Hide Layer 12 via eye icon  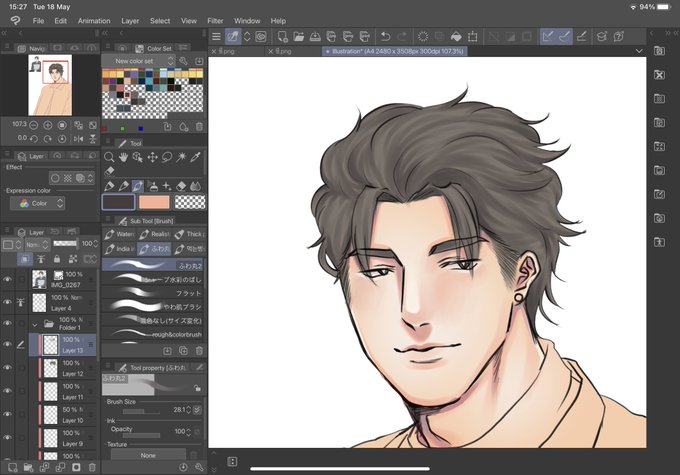7,368
